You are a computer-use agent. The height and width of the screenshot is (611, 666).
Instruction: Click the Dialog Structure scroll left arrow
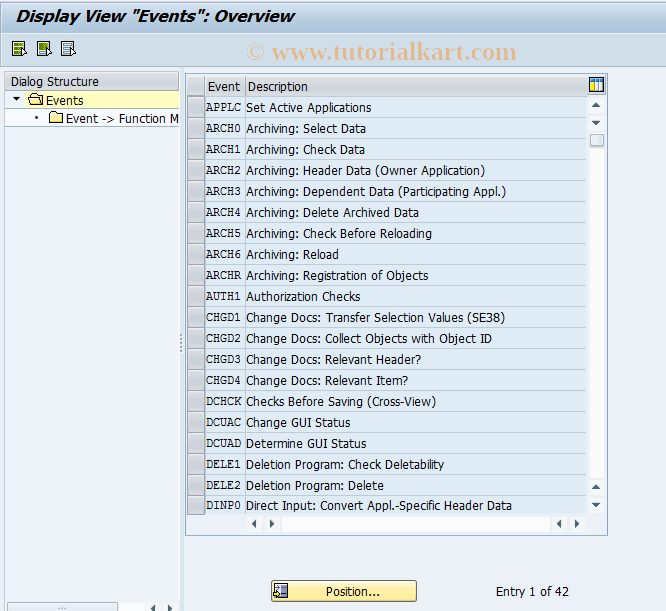click(153, 607)
